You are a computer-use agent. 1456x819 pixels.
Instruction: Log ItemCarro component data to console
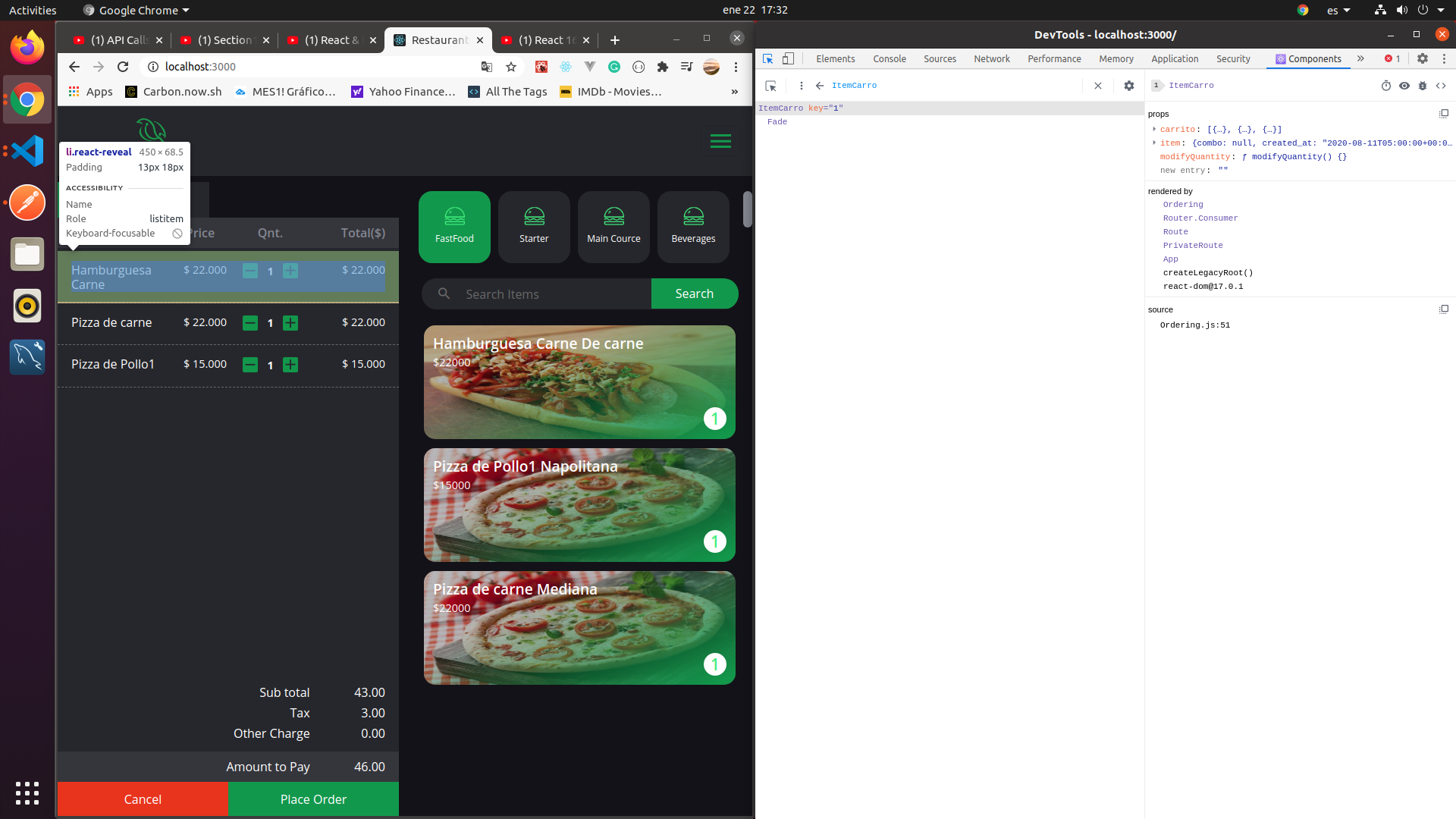[x=1423, y=86]
